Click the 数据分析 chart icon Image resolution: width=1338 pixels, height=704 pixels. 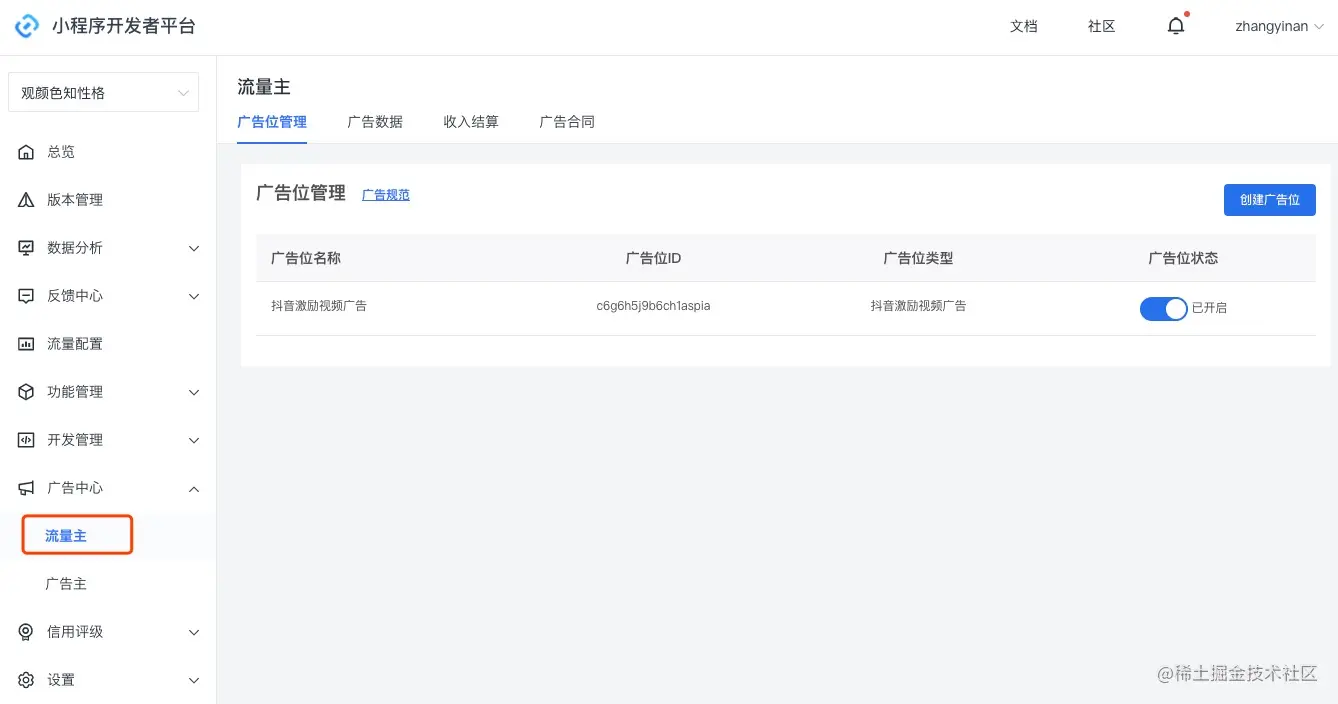pyautogui.click(x=27, y=248)
